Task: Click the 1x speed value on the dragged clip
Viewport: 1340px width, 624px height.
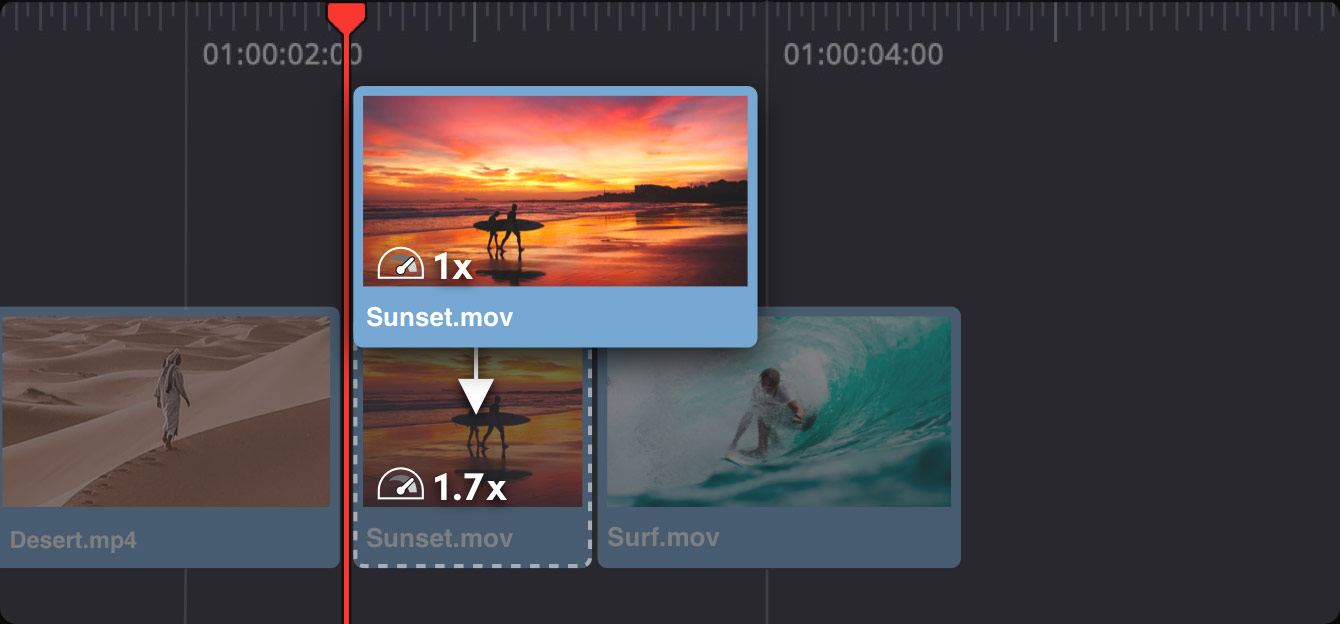Action: click(x=452, y=266)
